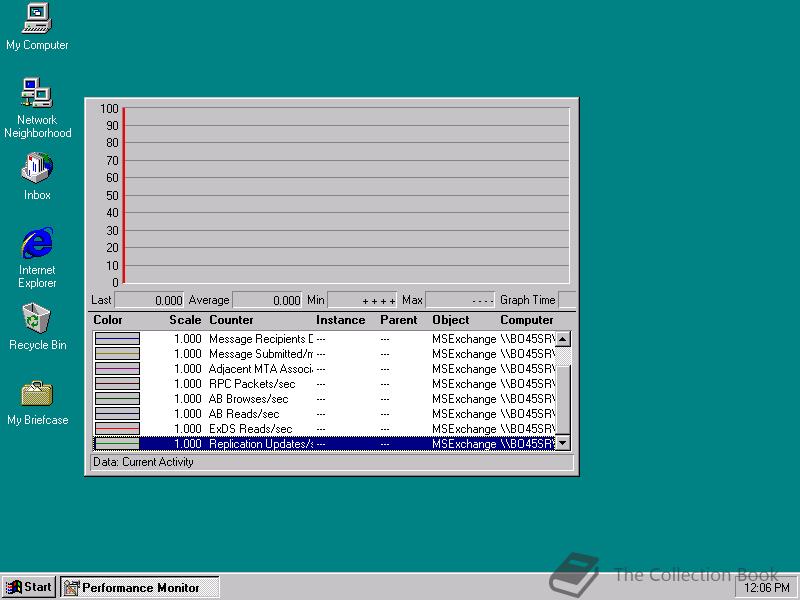The height and width of the screenshot is (600, 800).
Task: Click the yellow color swatch for Message Submitted
Action: [x=117, y=354]
